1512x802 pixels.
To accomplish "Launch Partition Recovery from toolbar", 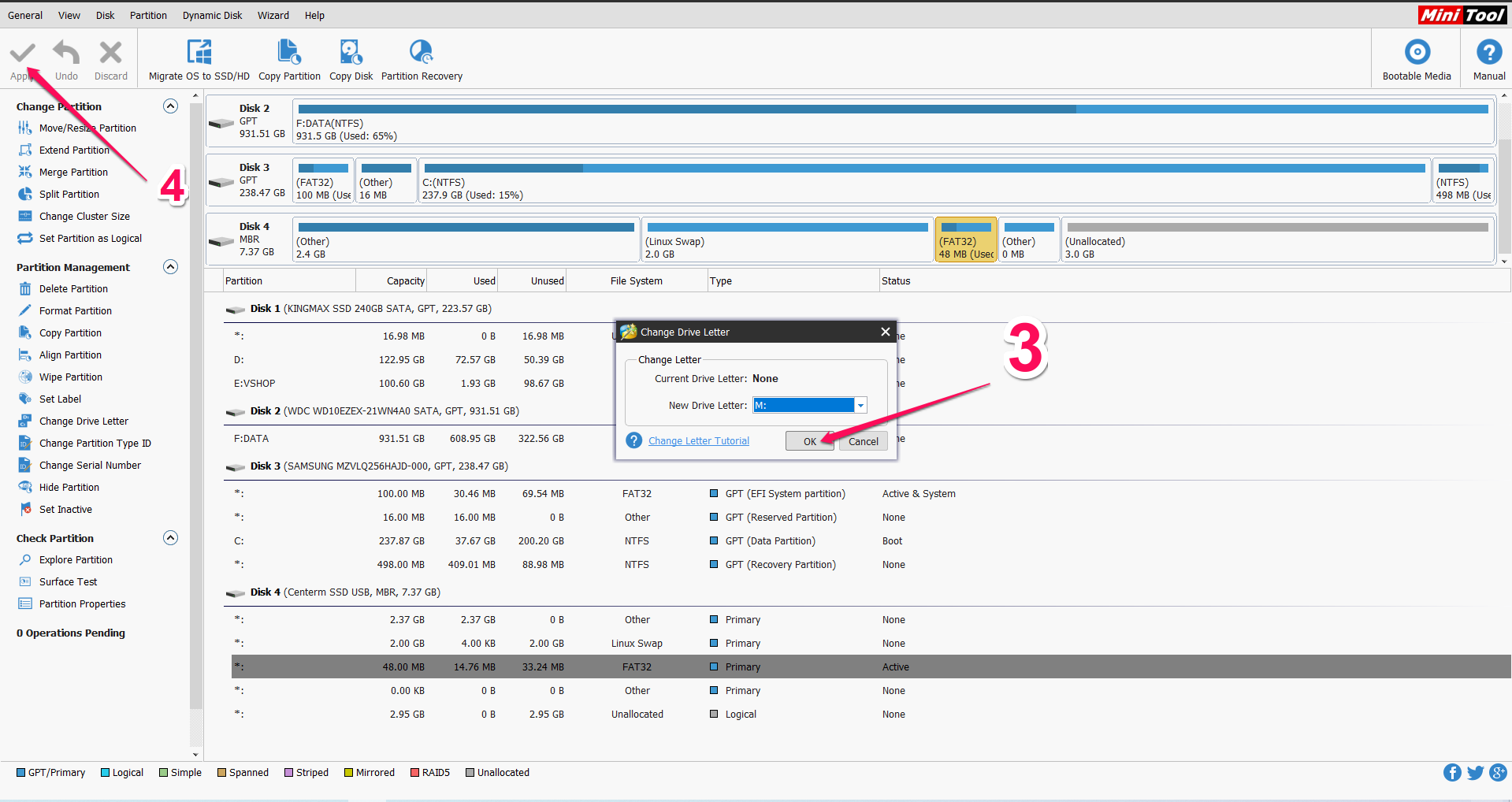I will click(x=422, y=53).
